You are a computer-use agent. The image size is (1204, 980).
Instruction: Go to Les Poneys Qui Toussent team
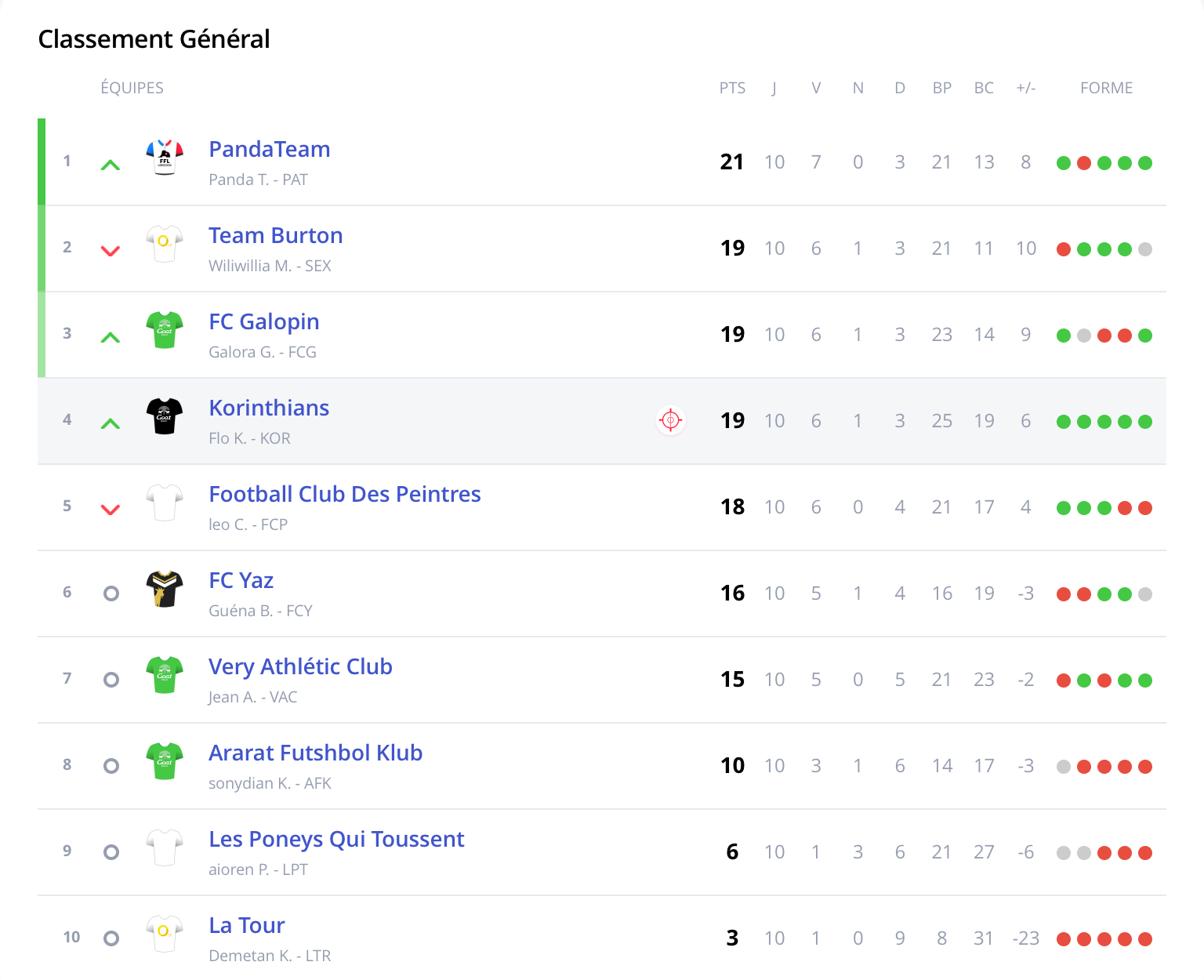[x=336, y=839]
